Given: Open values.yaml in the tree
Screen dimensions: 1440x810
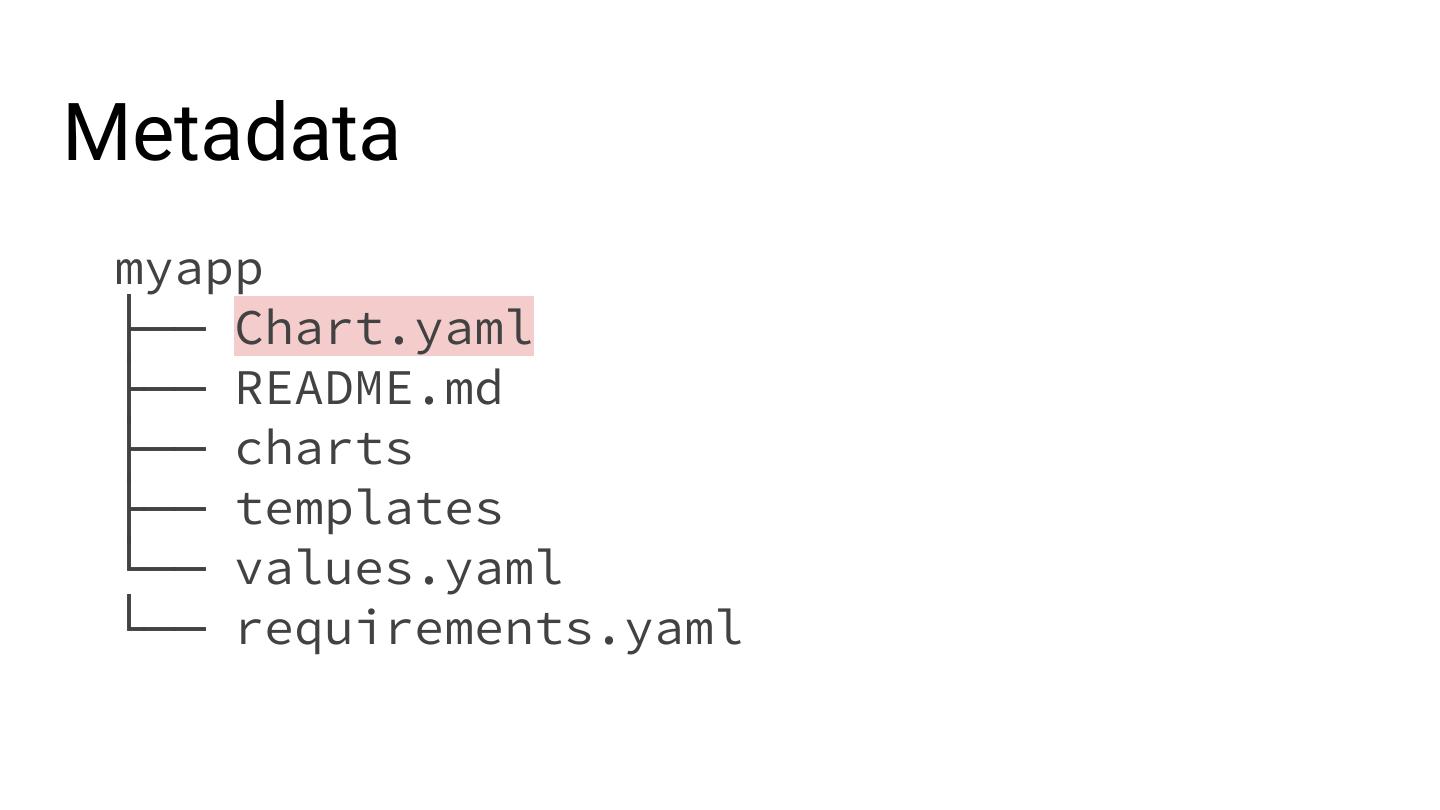Looking at the screenshot, I should coord(398,569).
